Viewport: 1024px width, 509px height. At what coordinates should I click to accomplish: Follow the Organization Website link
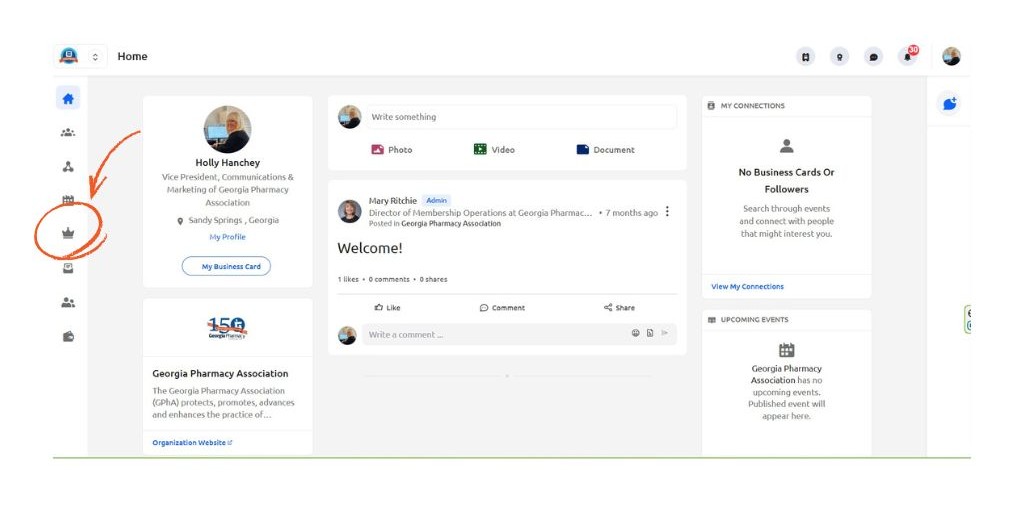(192, 442)
